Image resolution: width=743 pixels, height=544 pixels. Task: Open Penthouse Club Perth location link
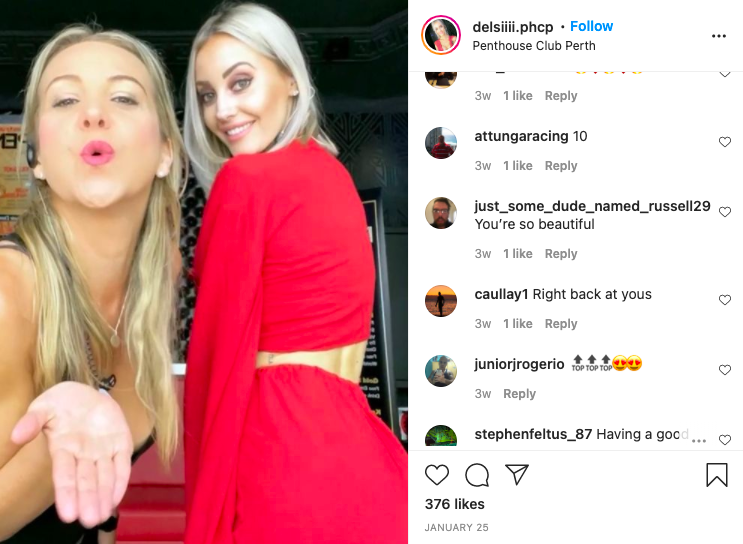click(x=534, y=45)
